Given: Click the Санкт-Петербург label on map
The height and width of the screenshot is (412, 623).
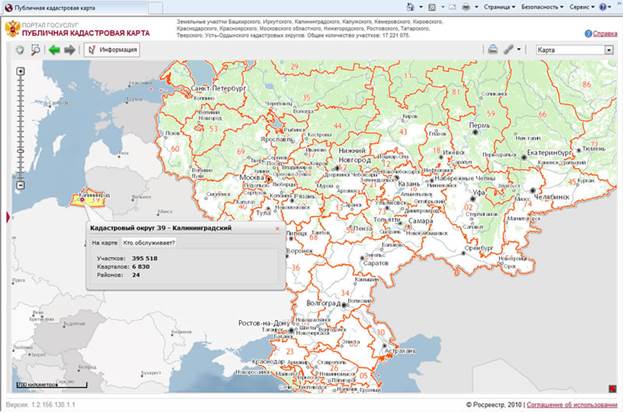Looking at the screenshot, I should click(x=219, y=88).
